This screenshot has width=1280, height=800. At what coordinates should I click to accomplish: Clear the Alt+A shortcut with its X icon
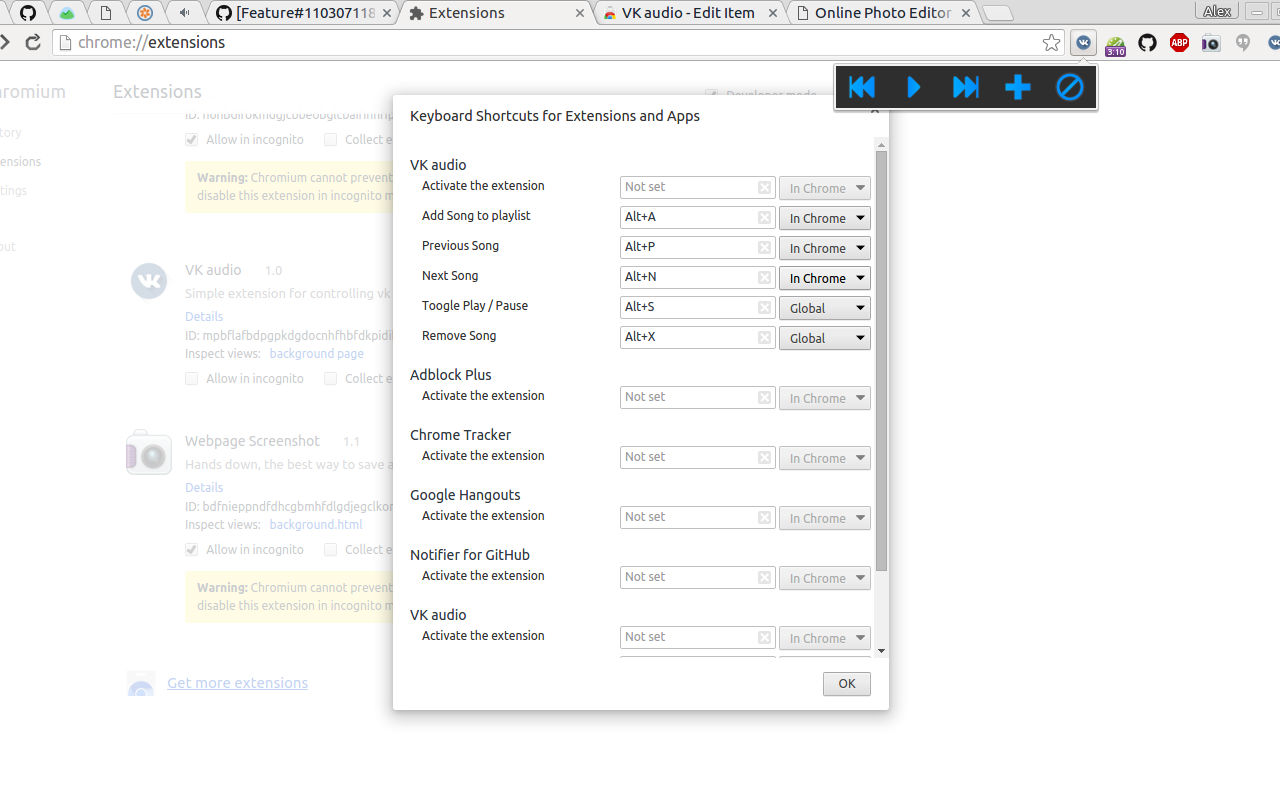point(765,217)
